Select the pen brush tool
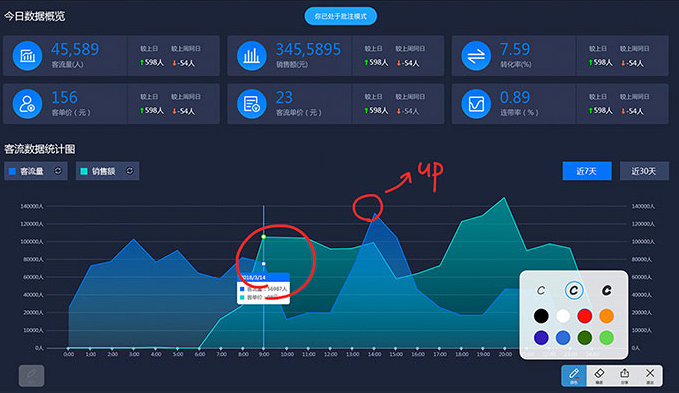This screenshot has height=393, width=679. [x=574, y=375]
